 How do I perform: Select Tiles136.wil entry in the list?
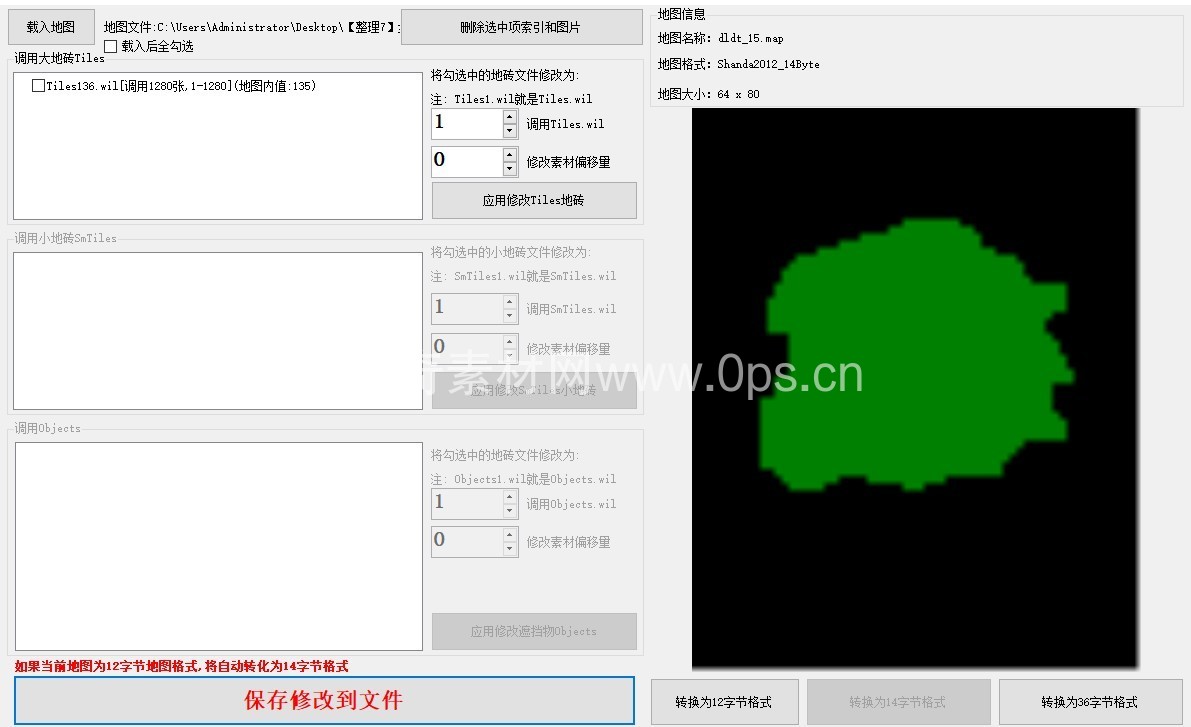(x=180, y=86)
